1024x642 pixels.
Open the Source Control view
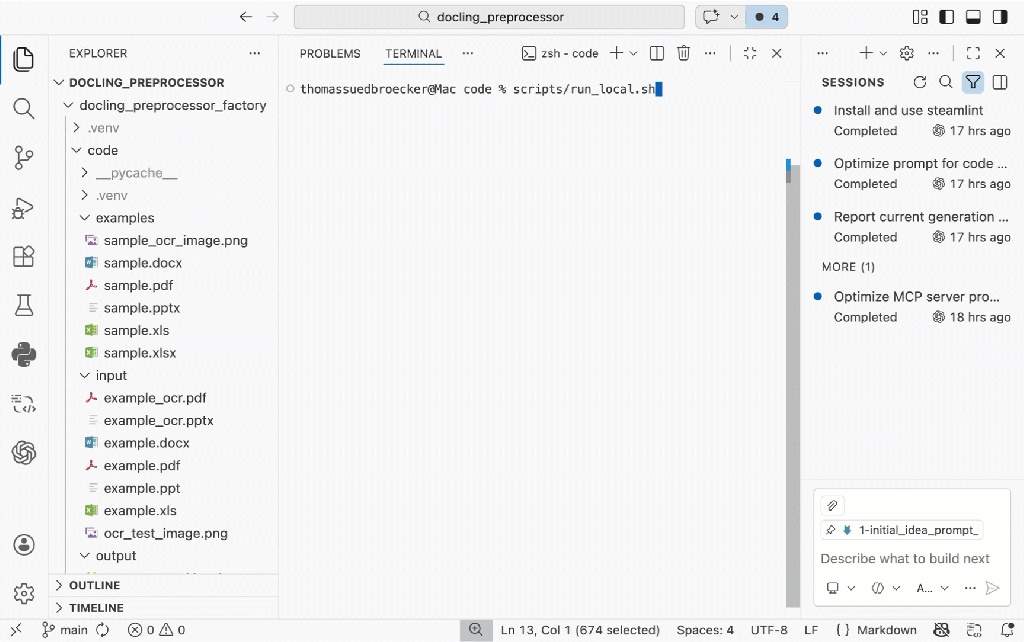[24, 157]
